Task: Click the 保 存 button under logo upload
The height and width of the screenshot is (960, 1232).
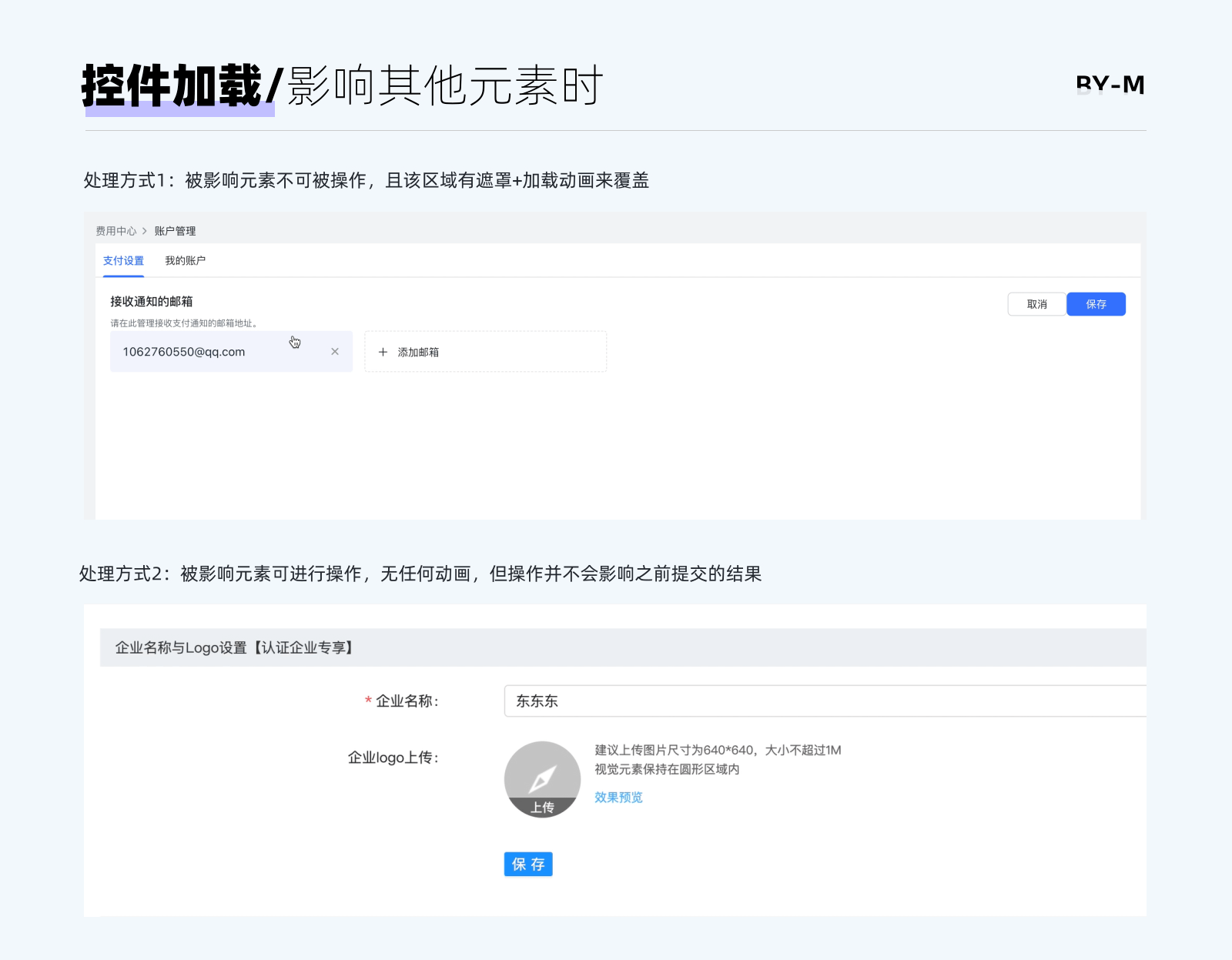Action: pos(528,865)
